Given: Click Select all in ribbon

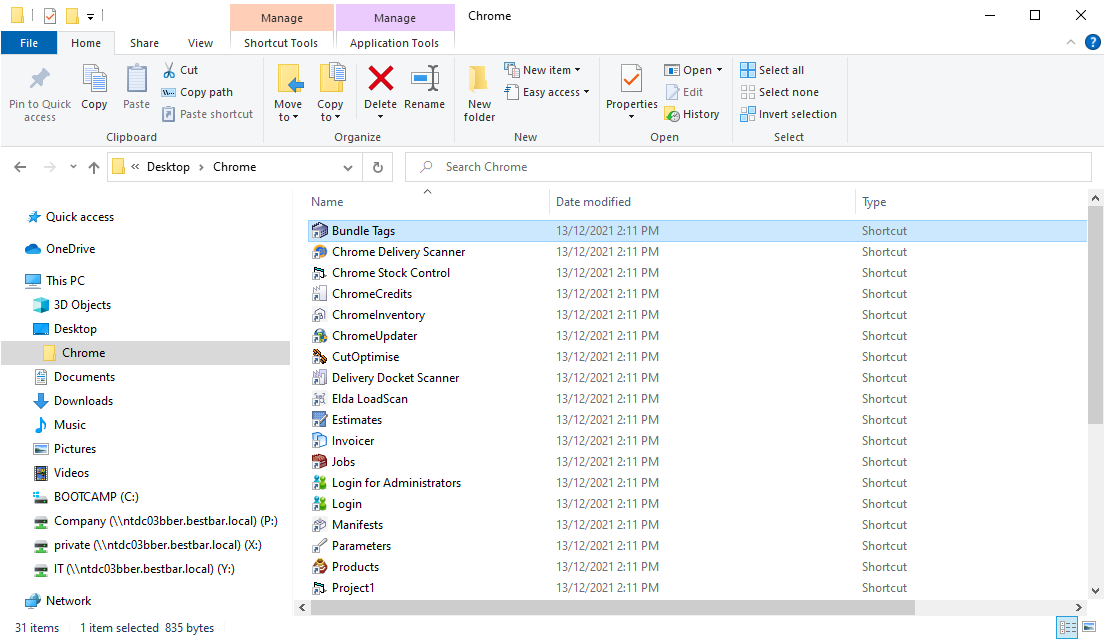Looking at the screenshot, I should point(772,70).
